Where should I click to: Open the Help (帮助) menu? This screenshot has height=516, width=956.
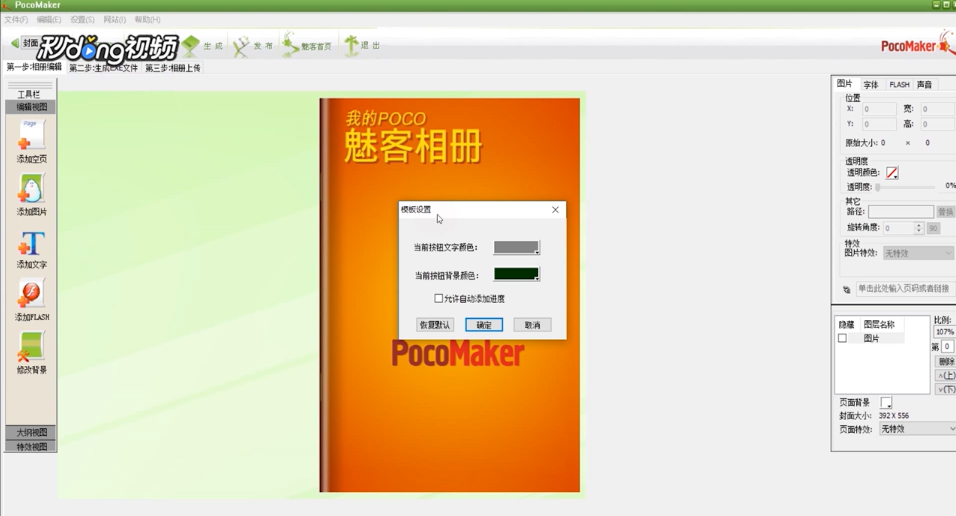(x=148, y=20)
